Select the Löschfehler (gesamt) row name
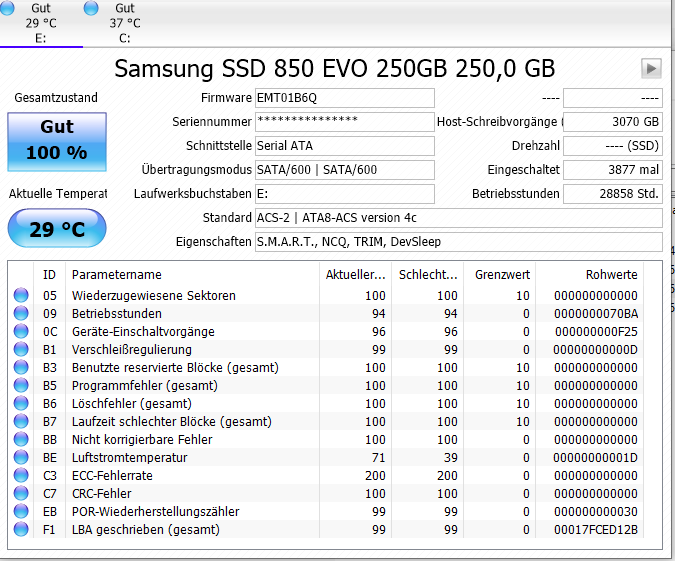The image size is (675, 561). click(132, 404)
